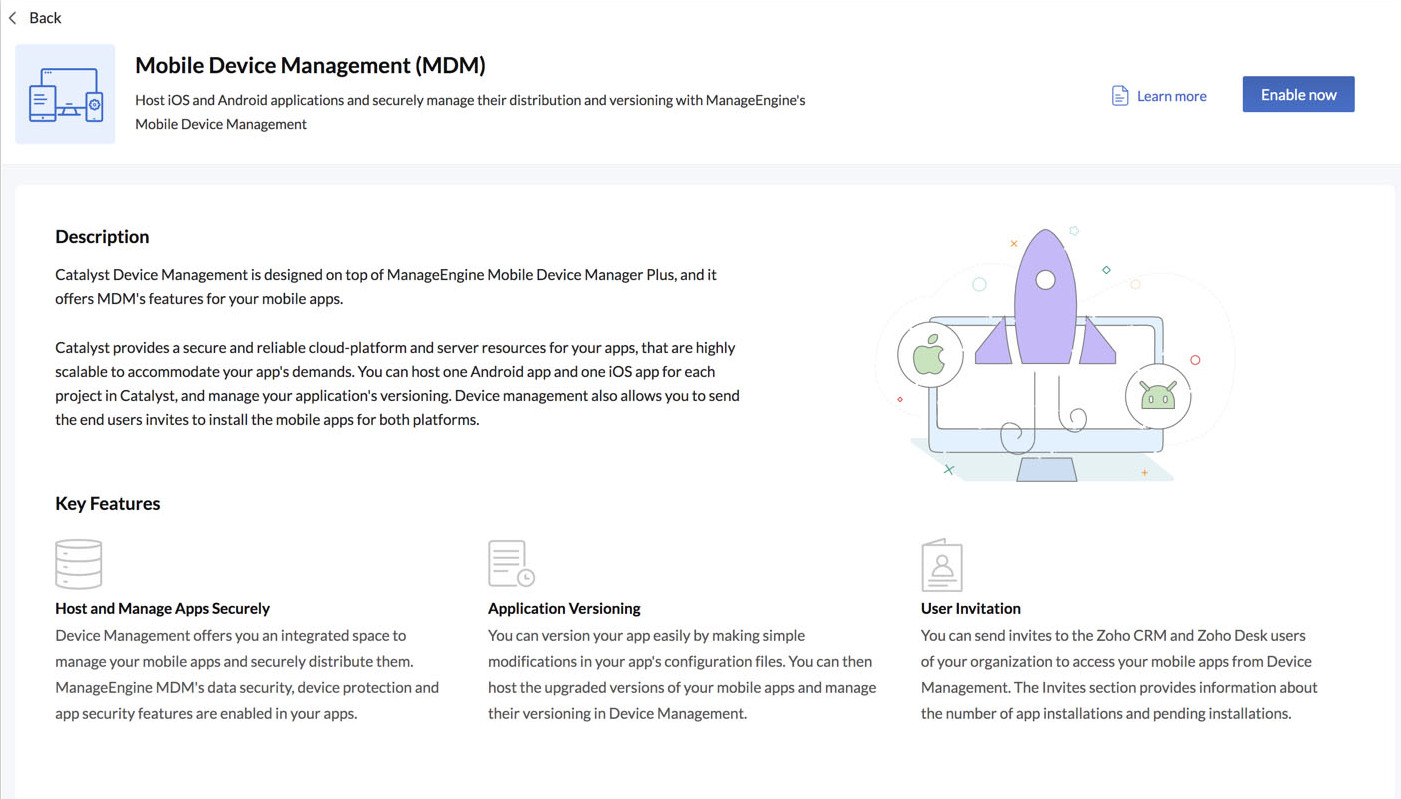
Task: Click the Key Features heading
Action: pyautogui.click(x=108, y=503)
